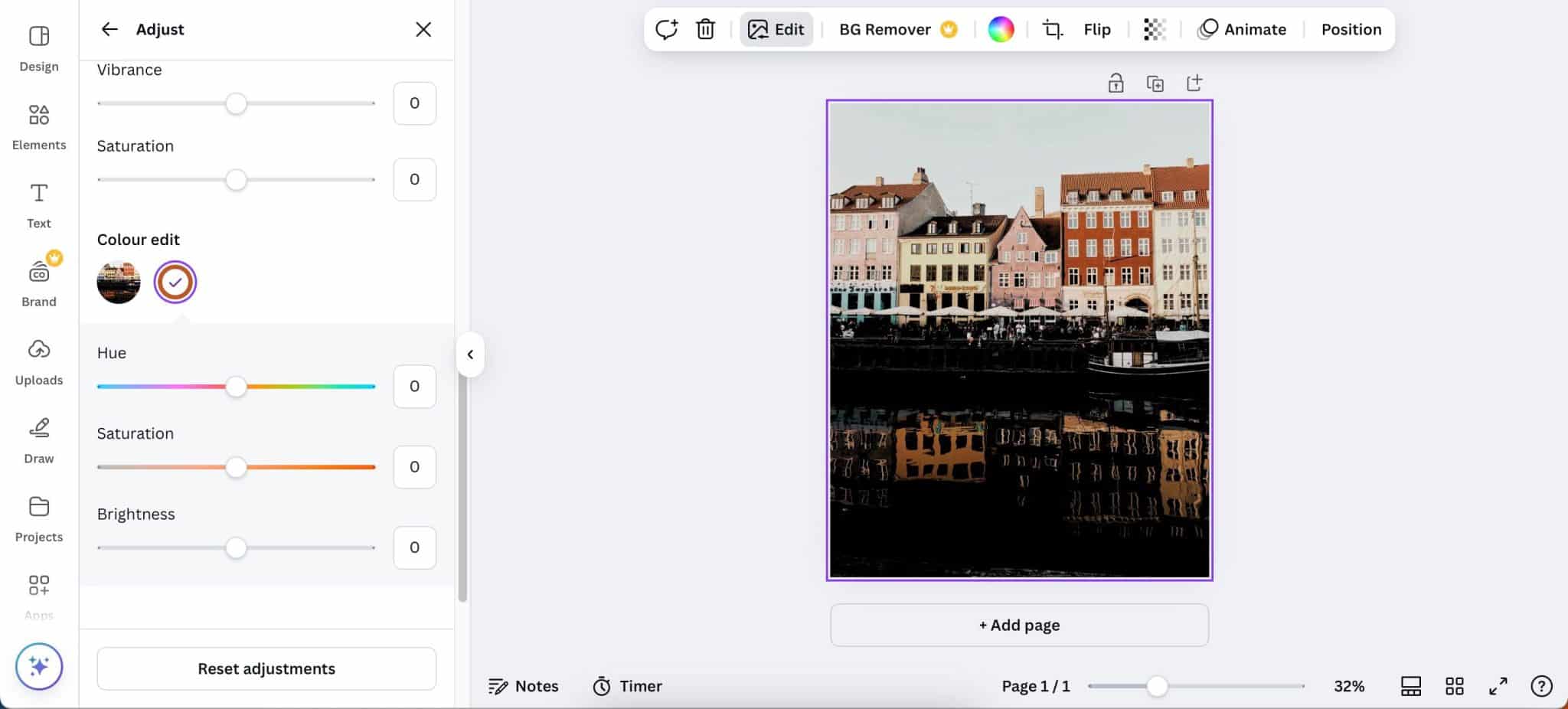
Task: Open the Timer tool
Action: (628, 686)
